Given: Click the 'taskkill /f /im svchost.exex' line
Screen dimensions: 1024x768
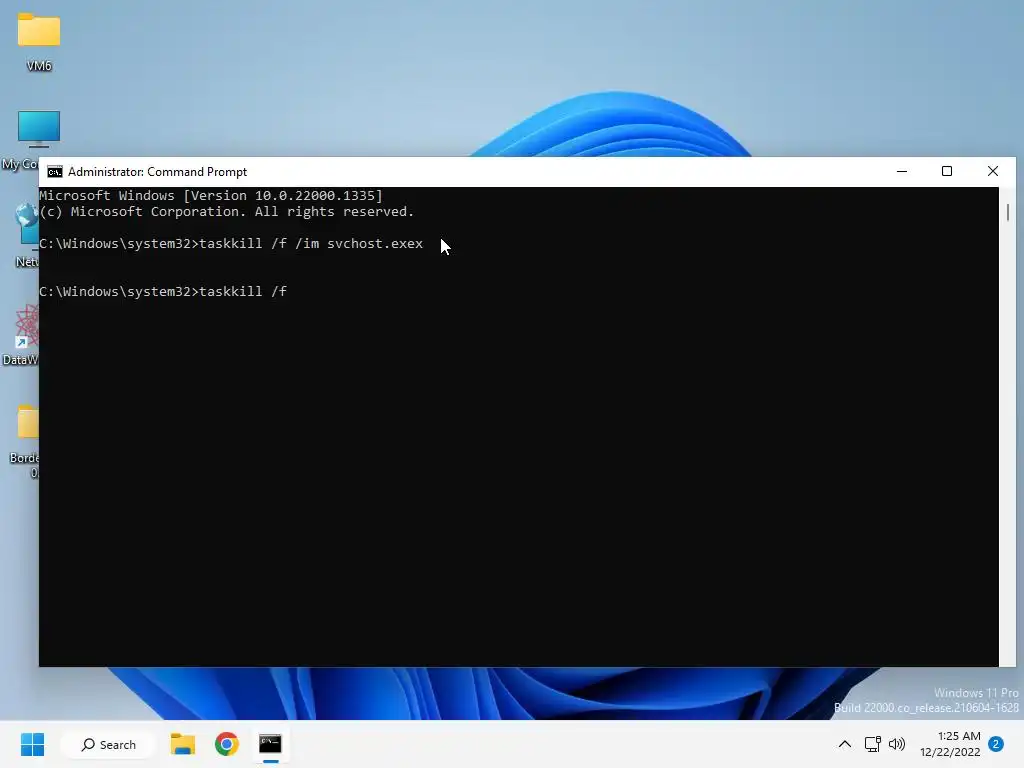Looking at the screenshot, I should pyautogui.click(x=231, y=244).
